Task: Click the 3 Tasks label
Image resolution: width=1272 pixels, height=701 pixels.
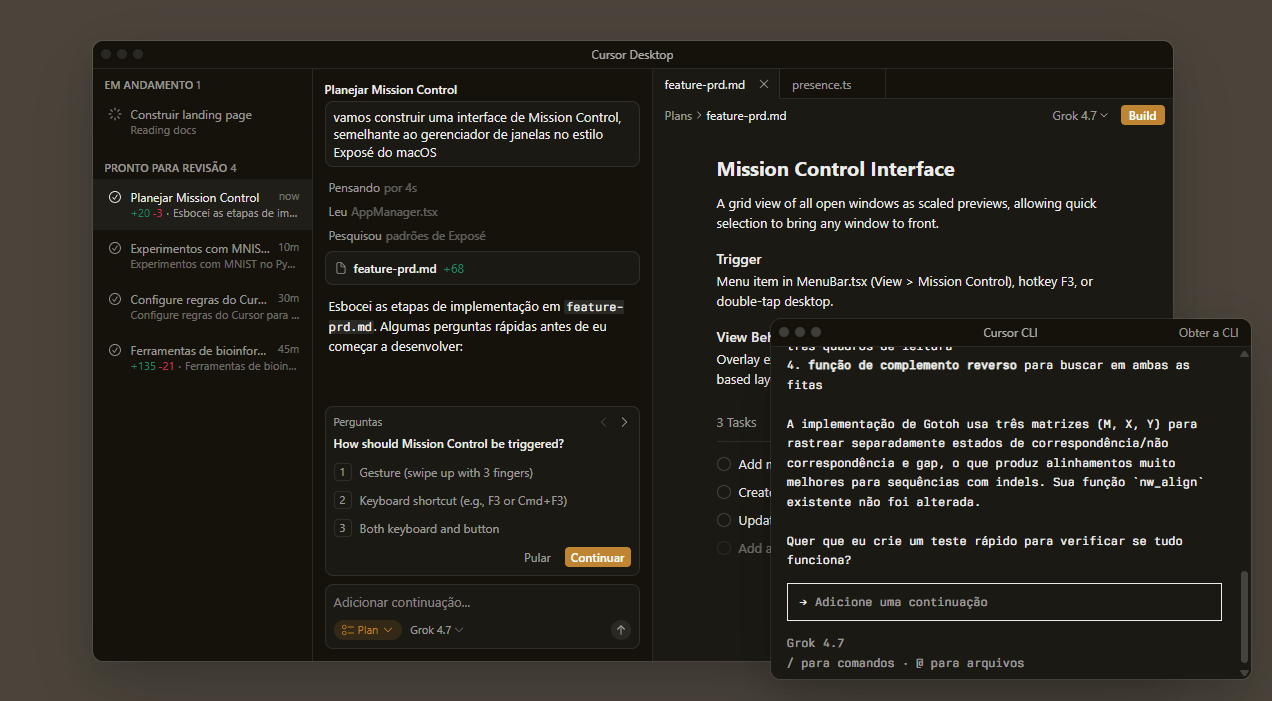Action: (736, 423)
